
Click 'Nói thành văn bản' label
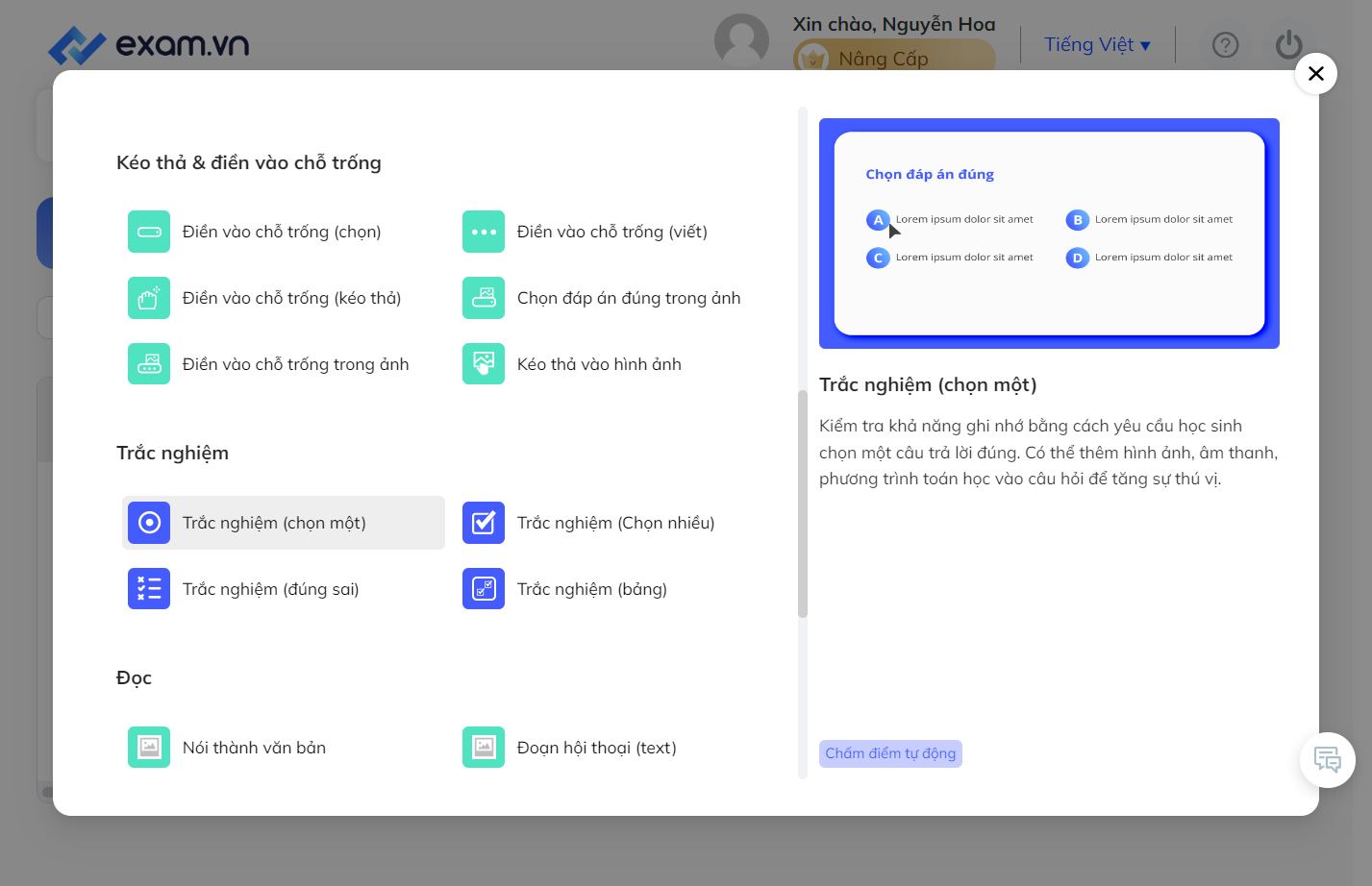(x=254, y=748)
